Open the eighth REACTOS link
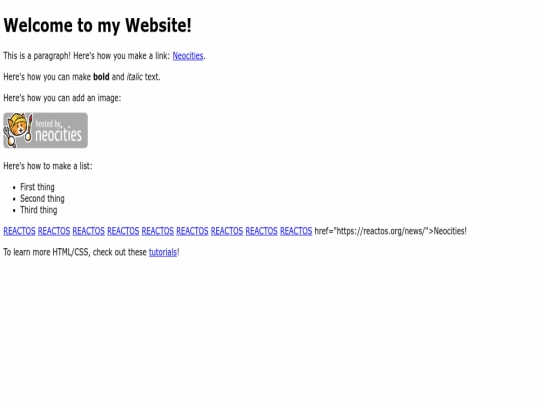540x405 pixels. (x=261, y=231)
